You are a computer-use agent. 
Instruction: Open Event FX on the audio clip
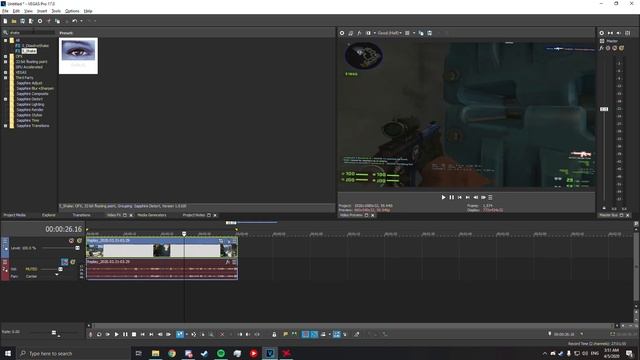click(228, 262)
